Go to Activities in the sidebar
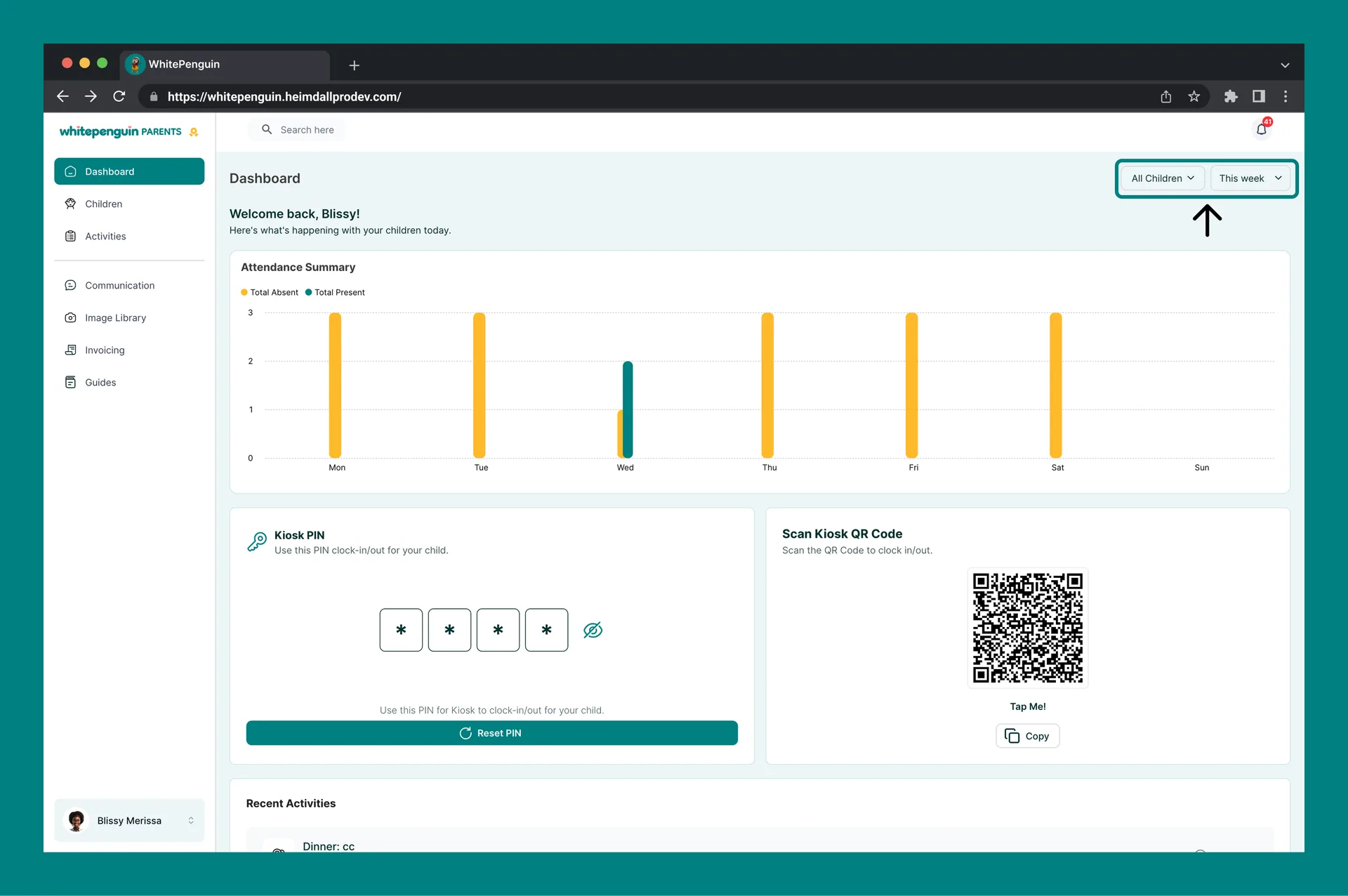Image resolution: width=1348 pixels, height=896 pixels. click(129, 236)
